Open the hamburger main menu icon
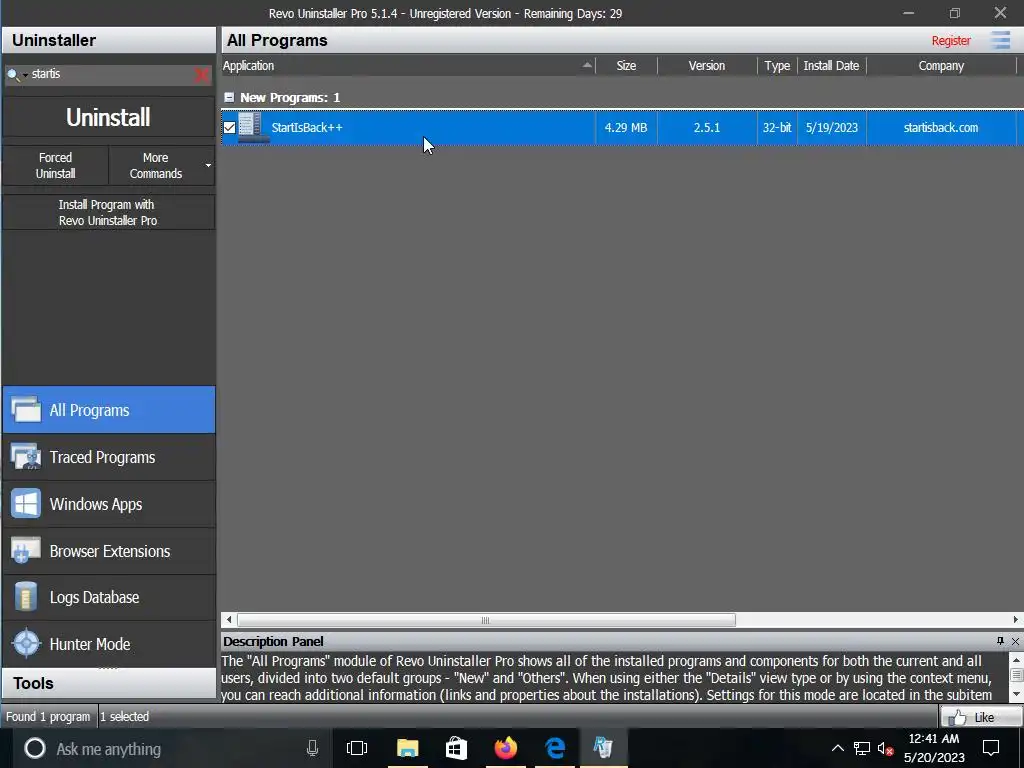This screenshot has width=1024, height=768. pyautogui.click(x=1000, y=40)
